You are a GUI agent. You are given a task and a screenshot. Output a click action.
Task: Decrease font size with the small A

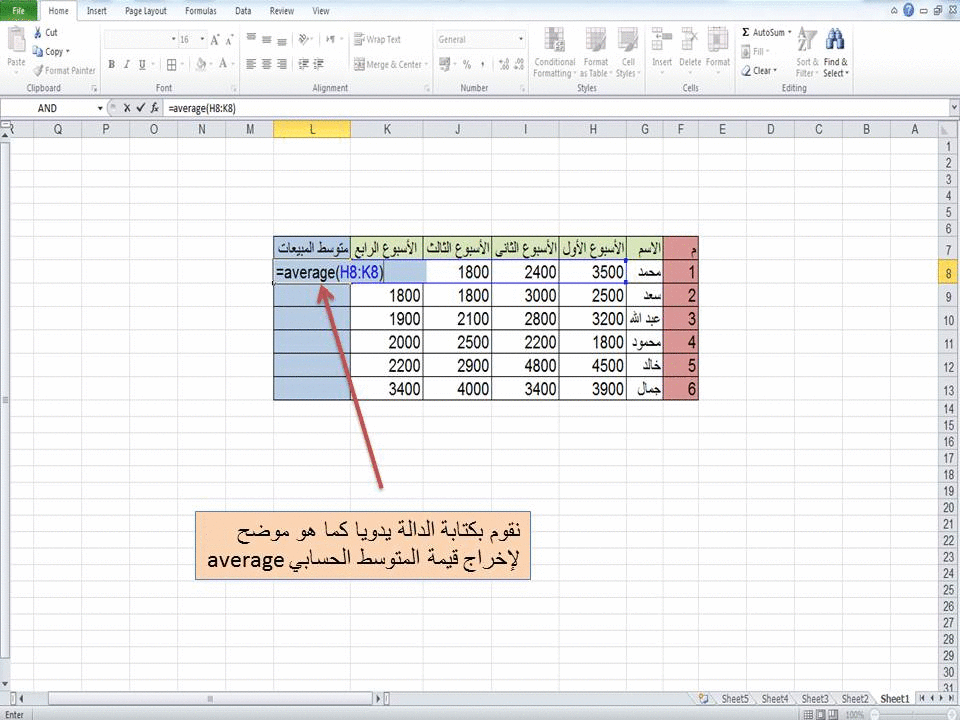pyautogui.click(x=229, y=40)
